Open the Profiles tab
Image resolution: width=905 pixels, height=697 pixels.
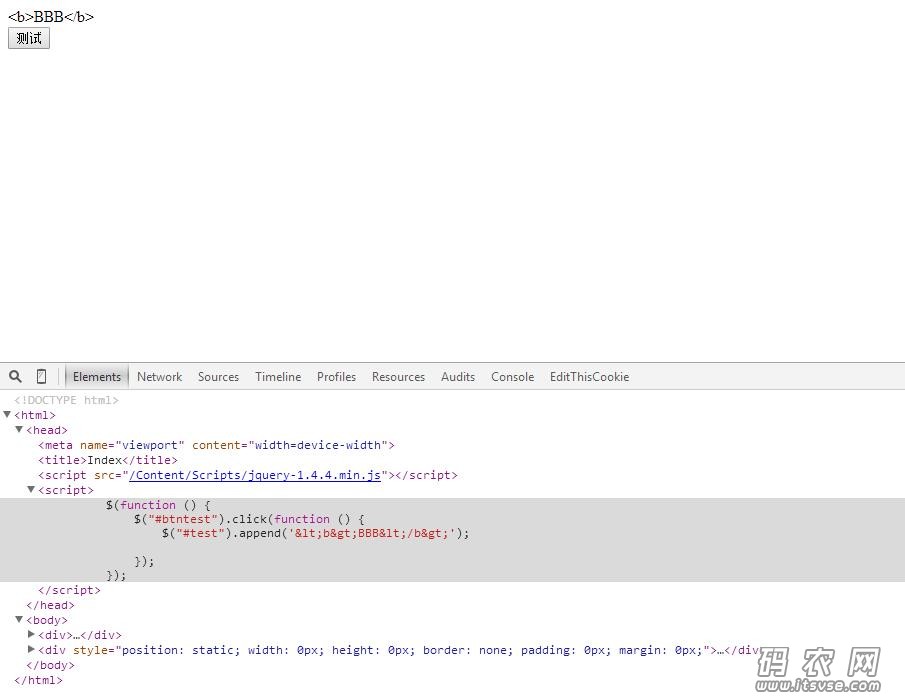pos(336,377)
